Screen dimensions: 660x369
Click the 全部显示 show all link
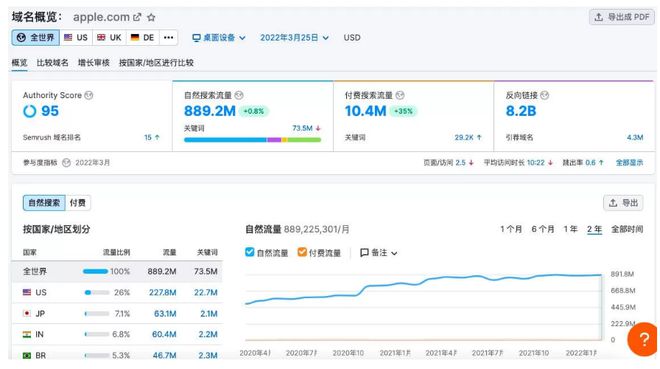coord(629,162)
